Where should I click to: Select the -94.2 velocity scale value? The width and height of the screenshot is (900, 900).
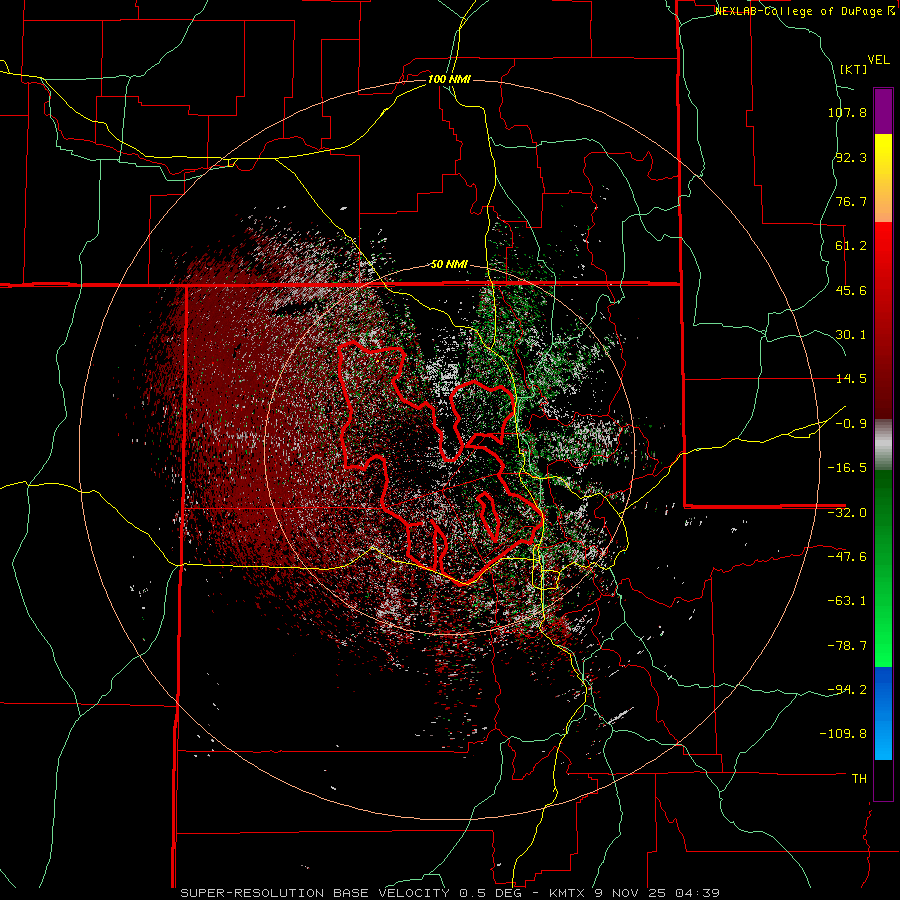[847, 689]
